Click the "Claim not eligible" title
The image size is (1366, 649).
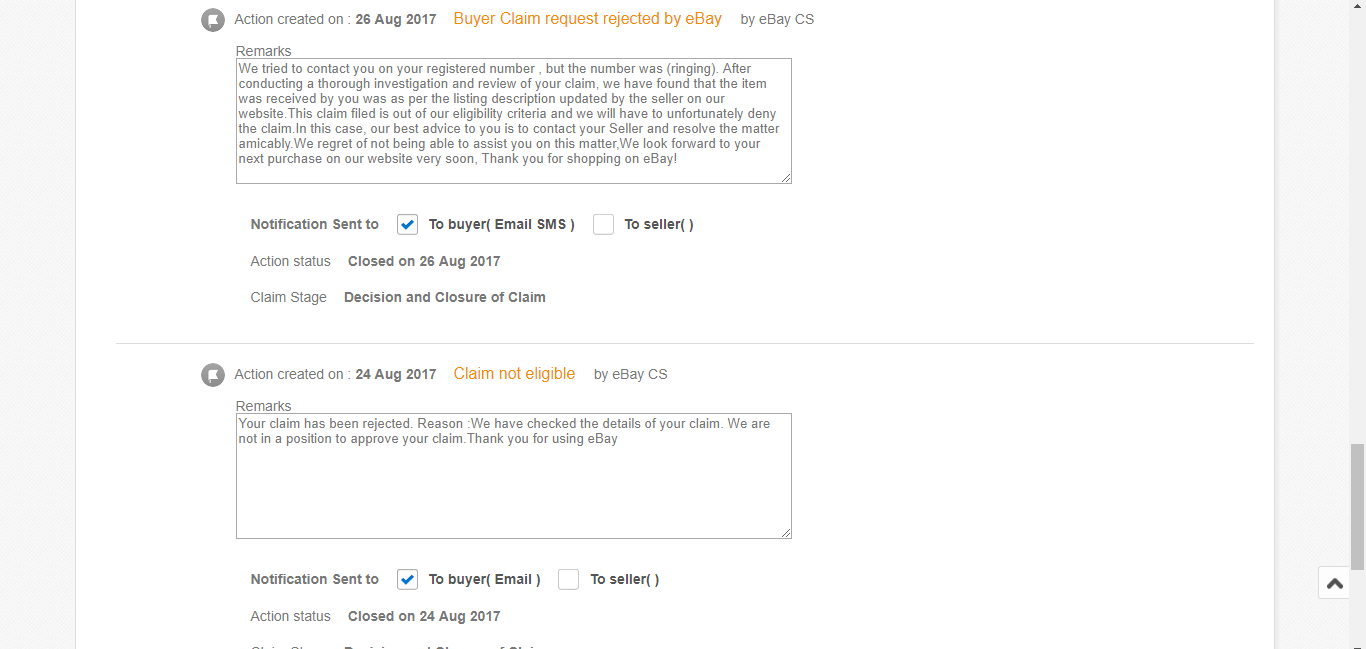514,374
